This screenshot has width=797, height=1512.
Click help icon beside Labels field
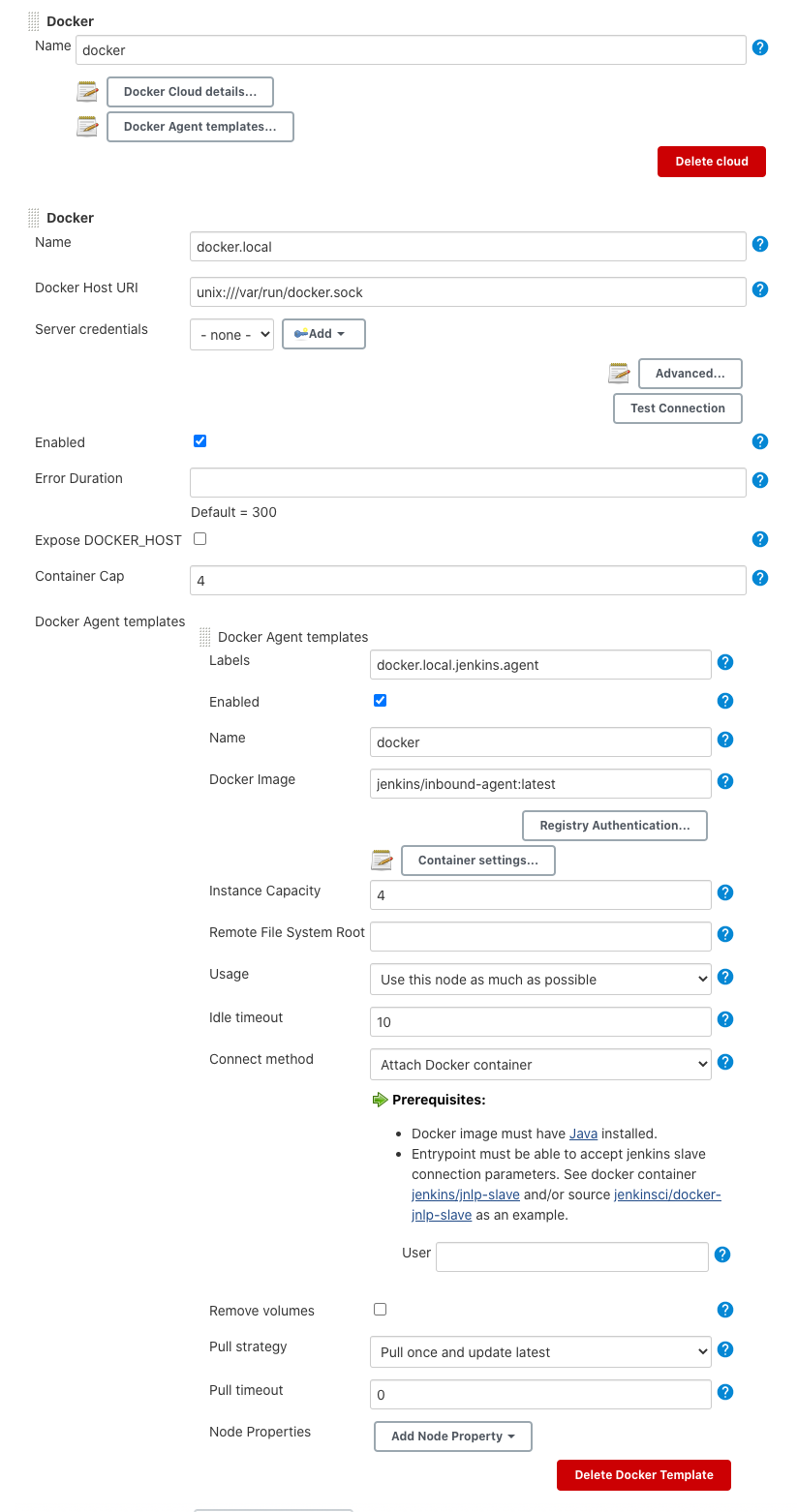click(x=725, y=662)
